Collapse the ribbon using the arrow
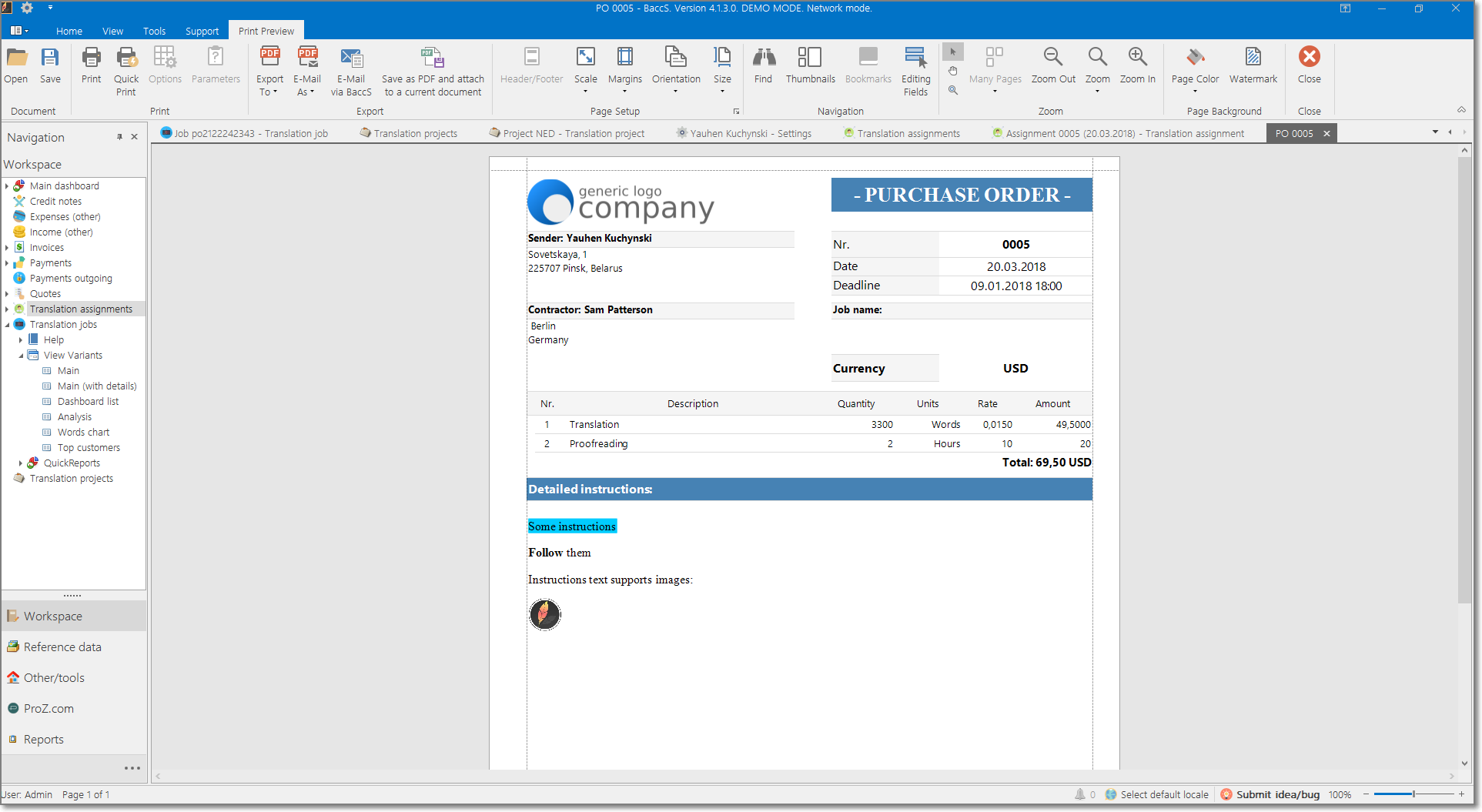1482x812 pixels. [1461, 109]
